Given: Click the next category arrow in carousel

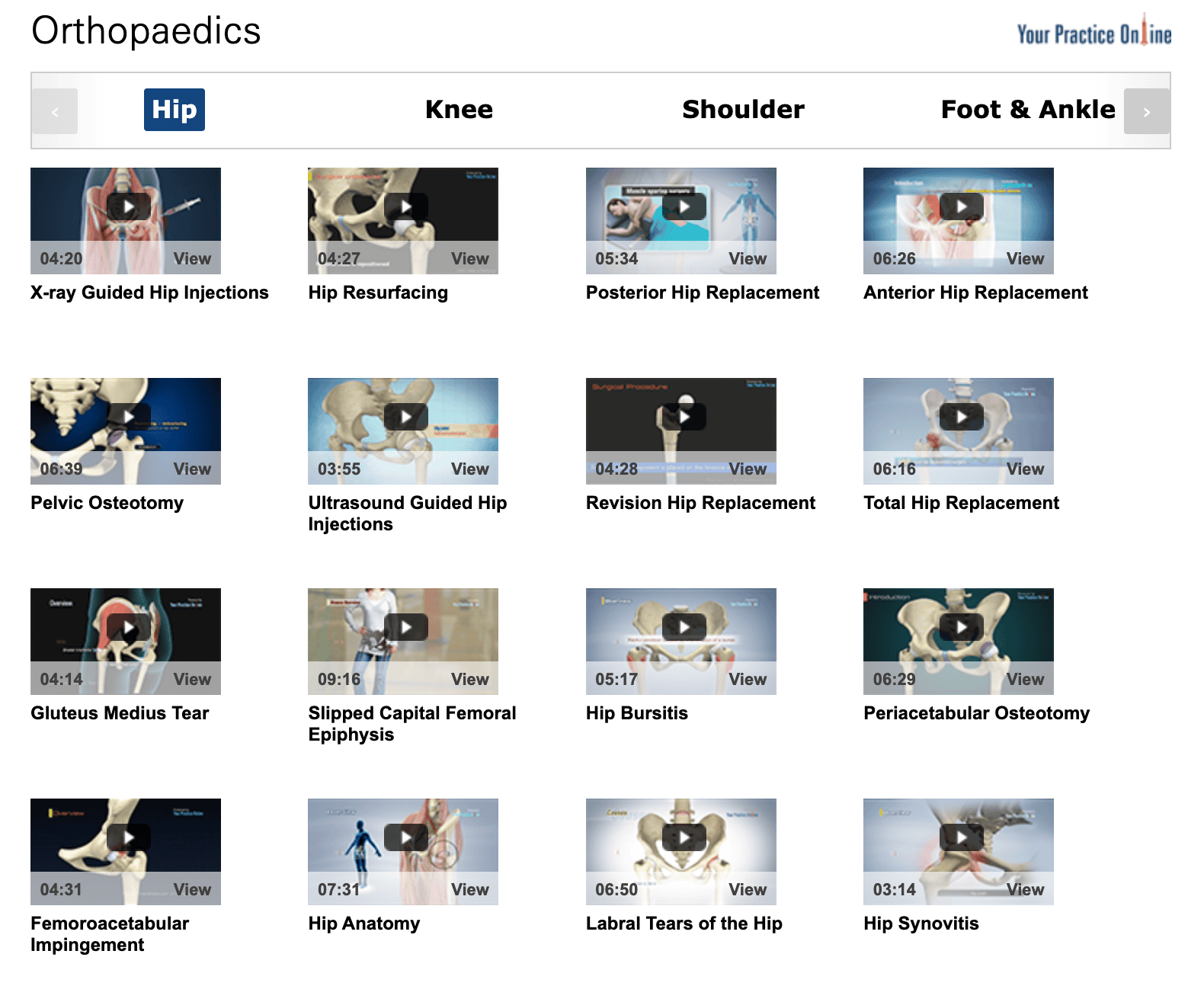Looking at the screenshot, I should point(1147,111).
